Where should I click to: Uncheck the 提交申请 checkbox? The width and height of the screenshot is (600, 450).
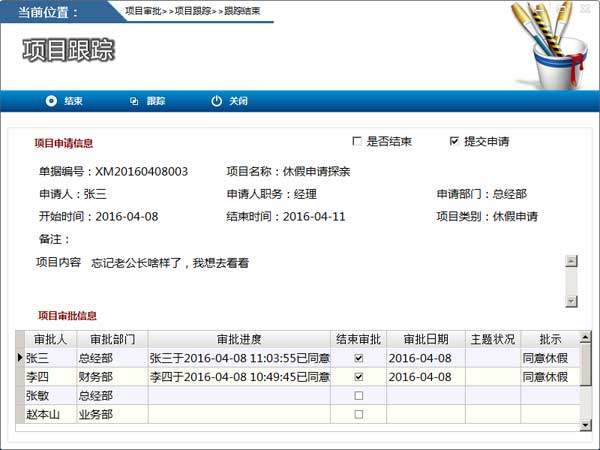point(454,142)
